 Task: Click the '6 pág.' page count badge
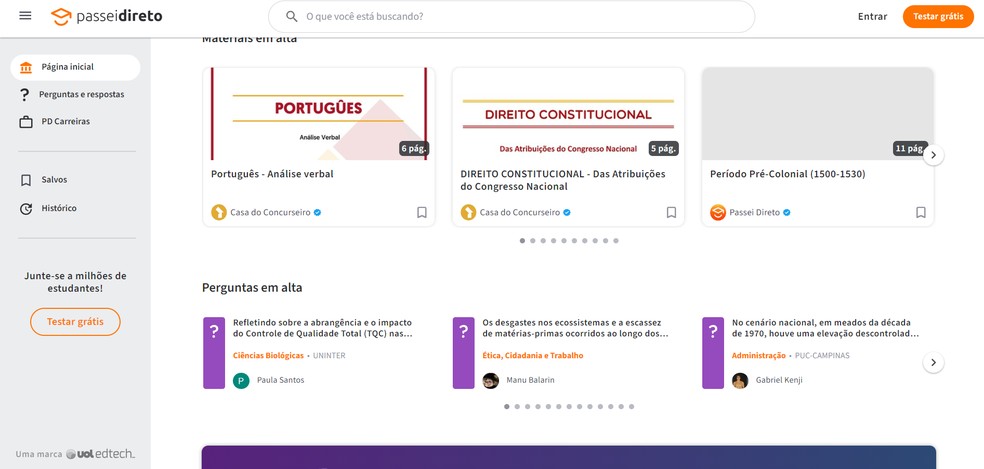click(x=414, y=149)
